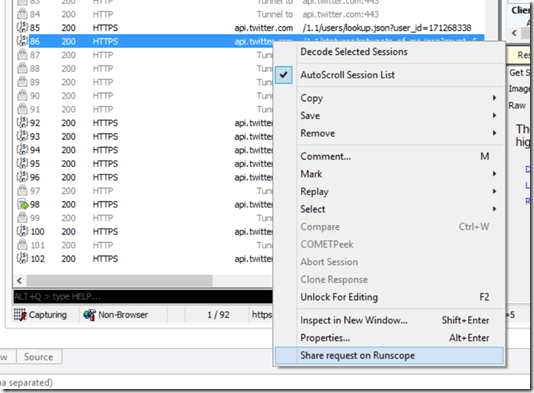534x393 pixels.
Task: Click the lock icon of session 90
Action: (22, 96)
